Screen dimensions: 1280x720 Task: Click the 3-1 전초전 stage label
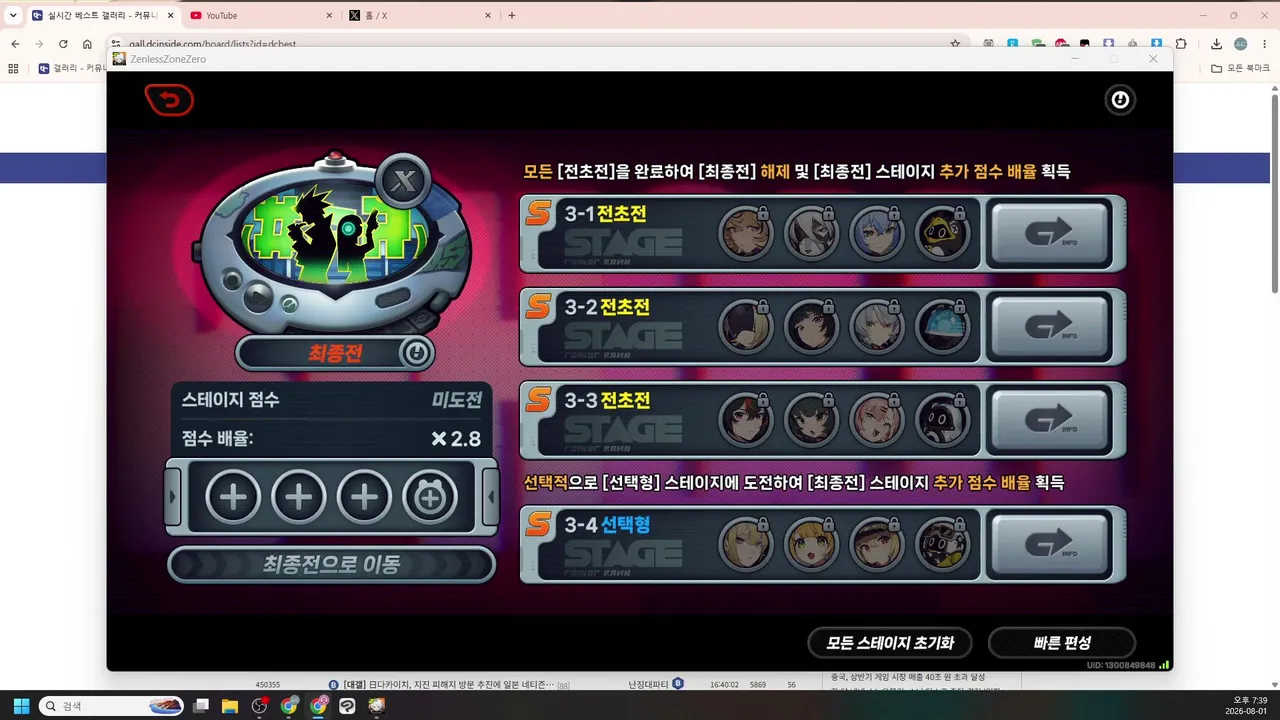point(607,213)
